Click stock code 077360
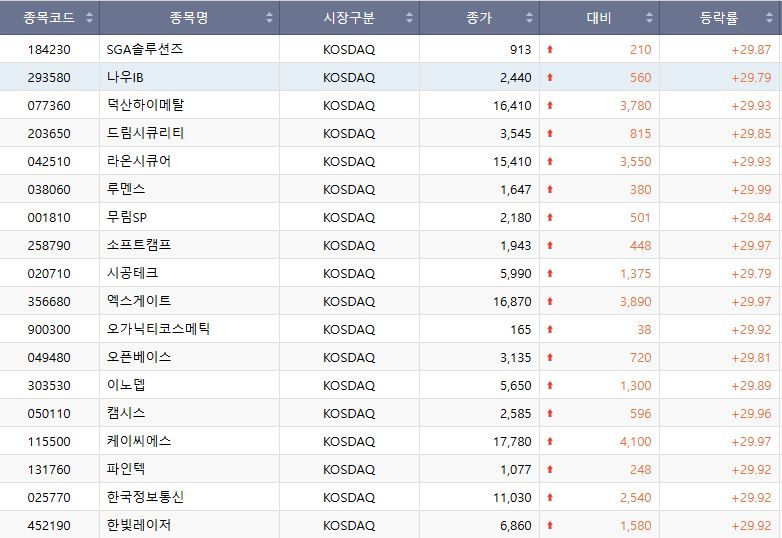This screenshot has width=782, height=538. tap(49, 105)
